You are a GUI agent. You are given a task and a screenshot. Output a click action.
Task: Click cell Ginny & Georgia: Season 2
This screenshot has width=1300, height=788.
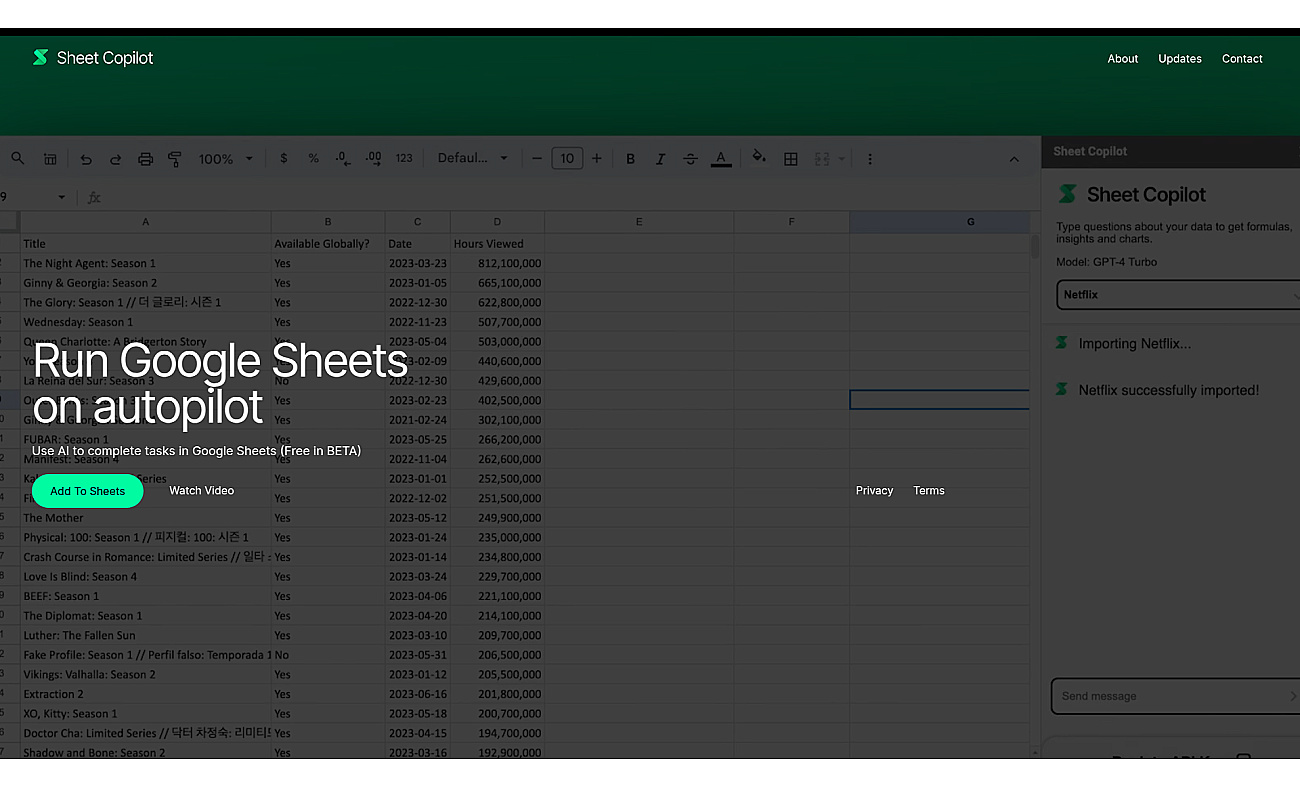[145, 283]
